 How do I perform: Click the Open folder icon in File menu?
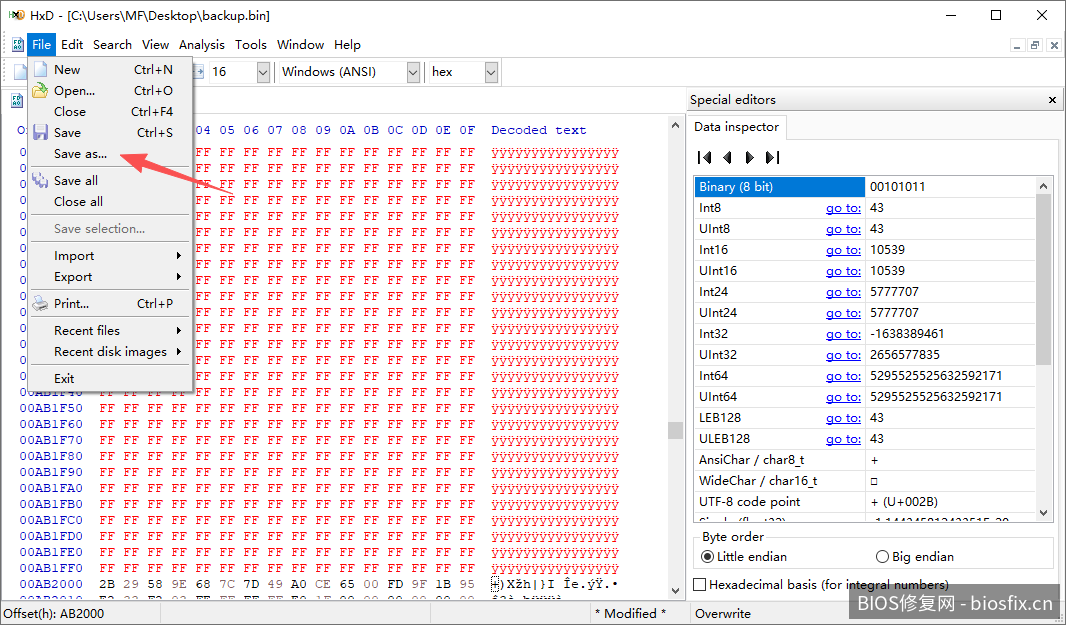[40, 91]
